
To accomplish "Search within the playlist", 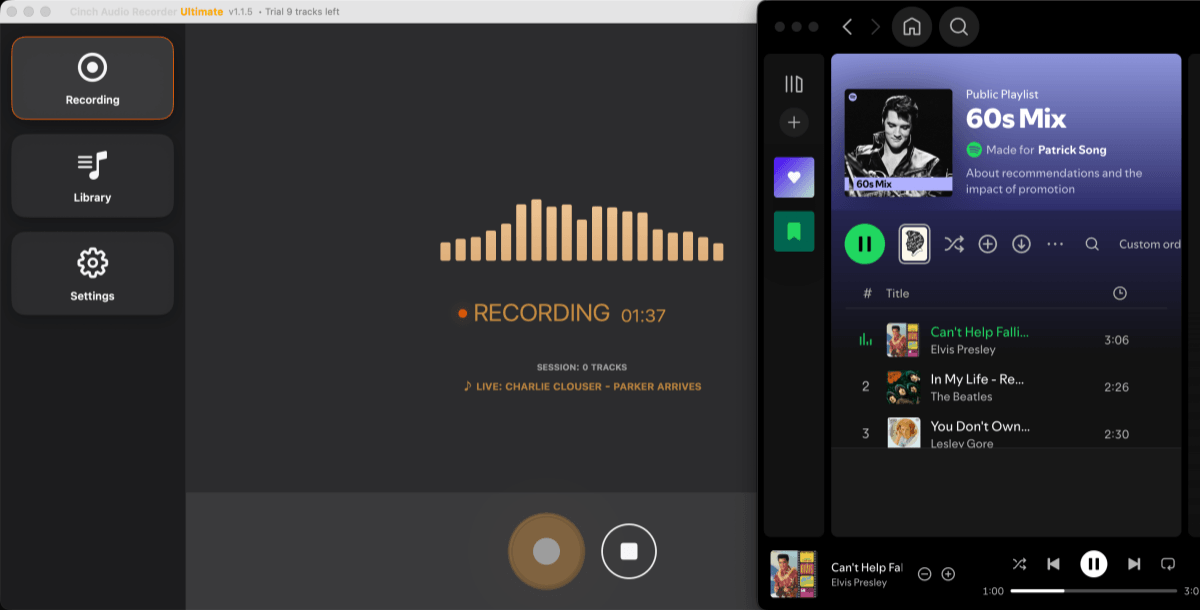I will click(1092, 244).
